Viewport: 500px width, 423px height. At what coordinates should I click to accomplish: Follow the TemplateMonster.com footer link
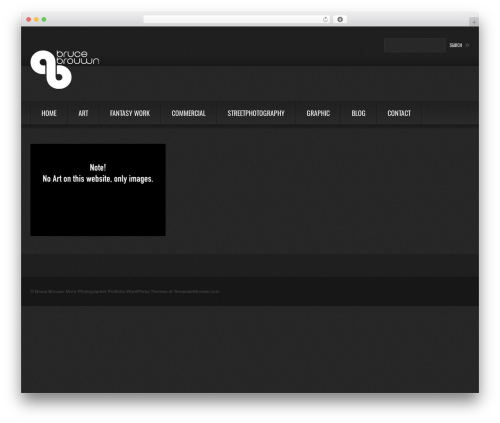[197, 291]
